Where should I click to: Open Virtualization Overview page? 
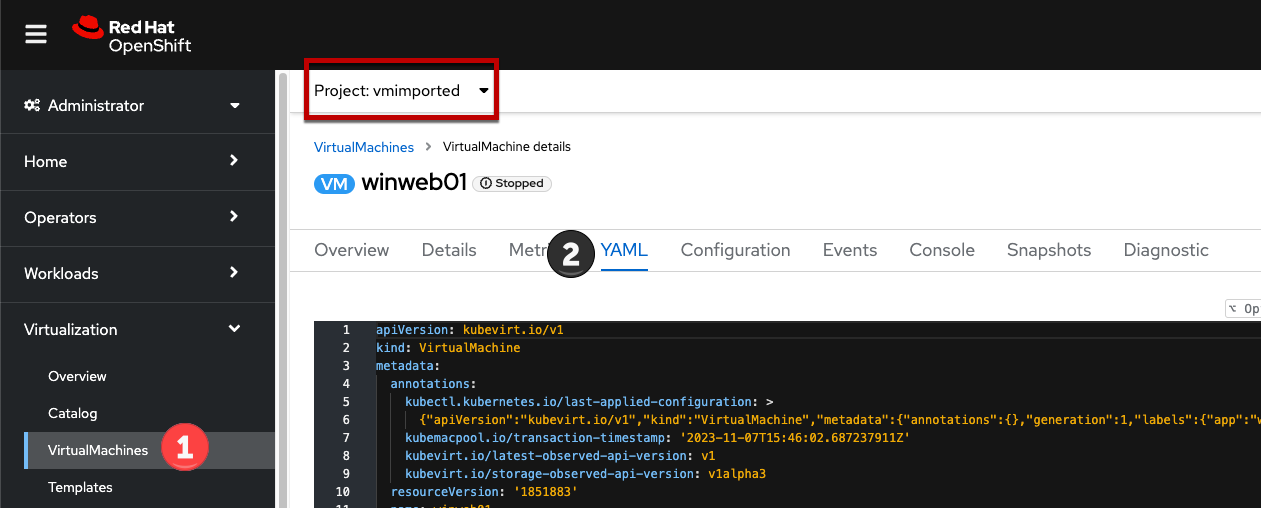pos(77,376)
